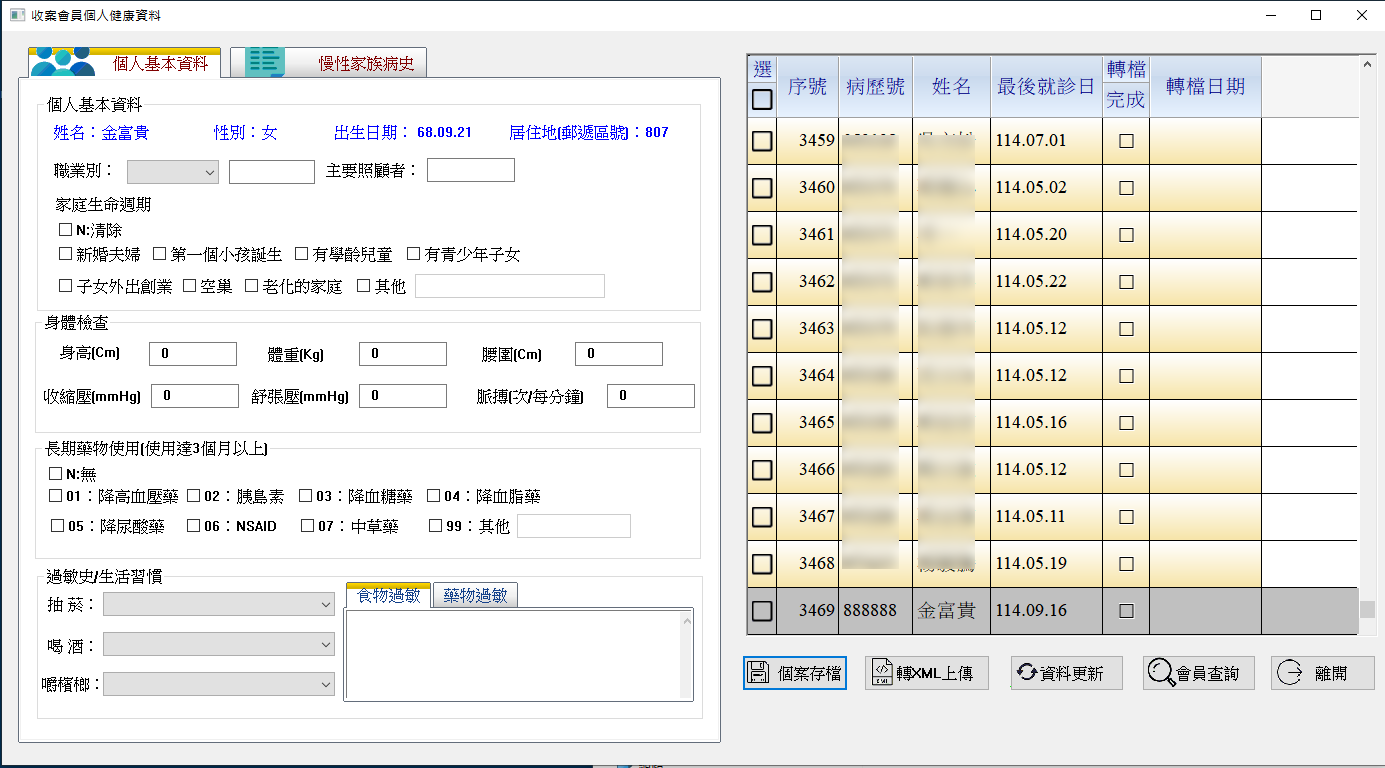Click the floppy disk icon on 個案存檔
1385x768 pixels.
758,673
